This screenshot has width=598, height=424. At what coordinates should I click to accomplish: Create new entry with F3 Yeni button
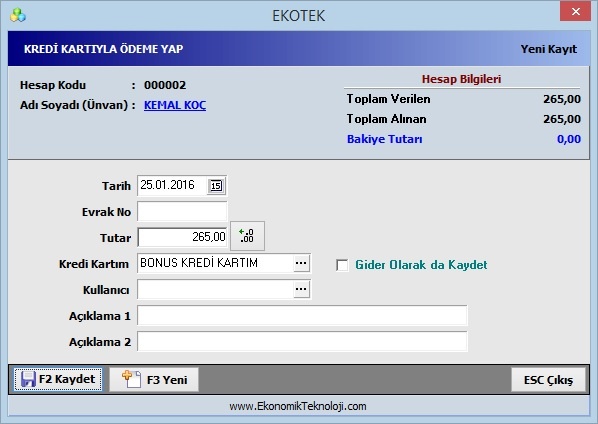pyautogui.click(x=154, y=379)
